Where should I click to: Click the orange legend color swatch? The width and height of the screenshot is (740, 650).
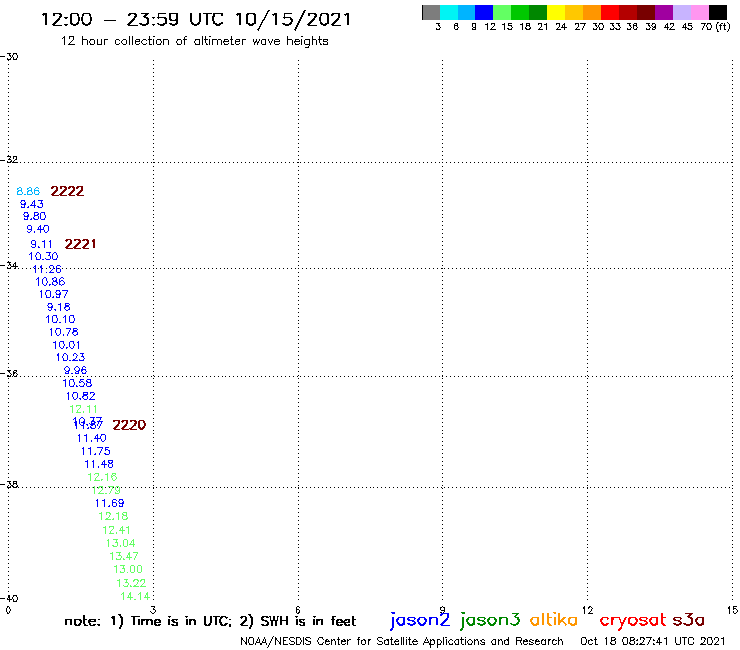pos(592,12)
